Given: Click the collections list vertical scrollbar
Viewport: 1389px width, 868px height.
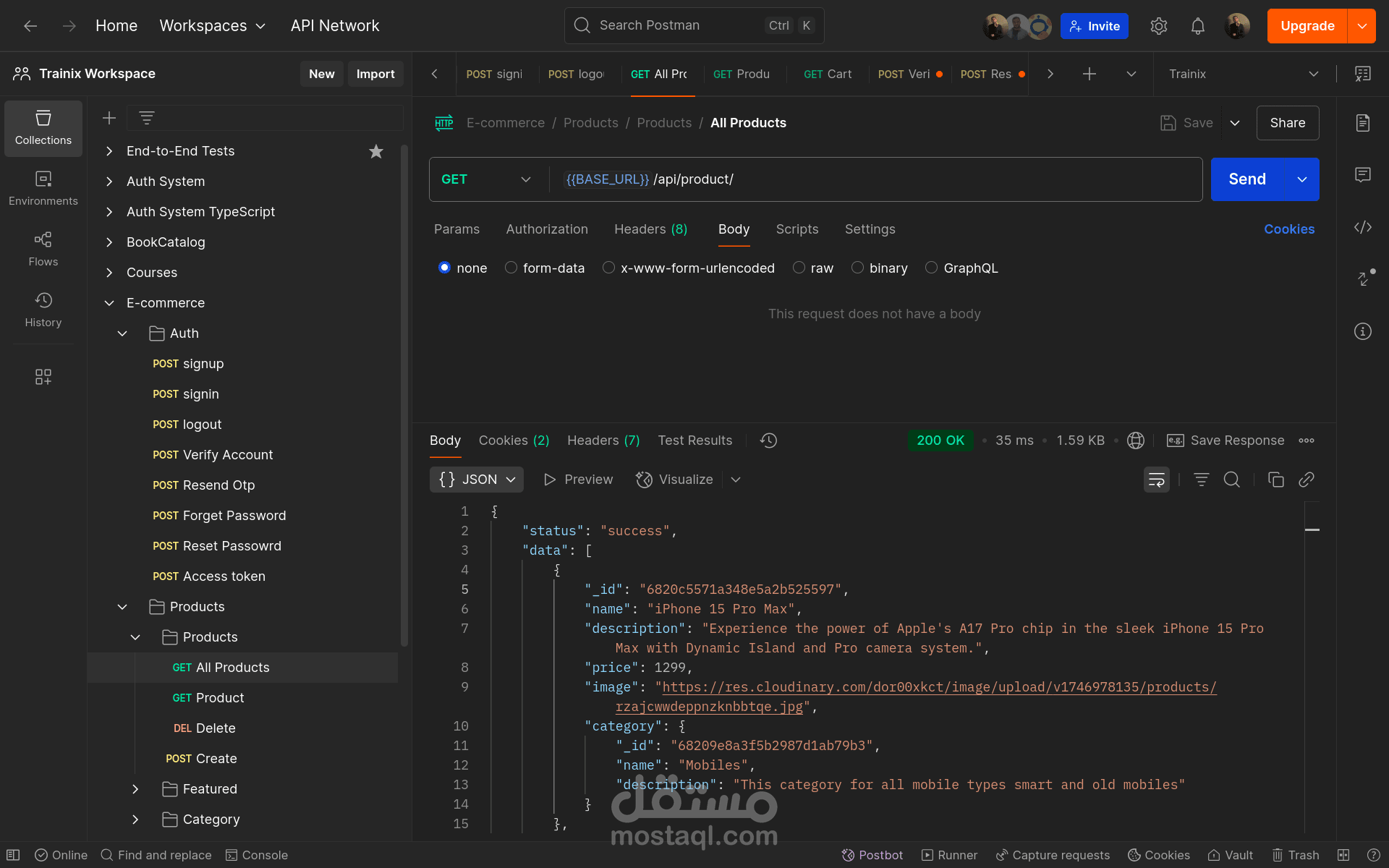Looking at the screenshot, I should (404, 394).
